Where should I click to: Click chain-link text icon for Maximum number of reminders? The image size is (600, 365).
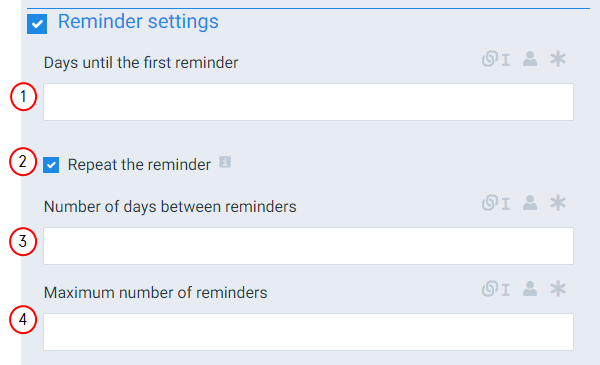[x=496, y=289]
